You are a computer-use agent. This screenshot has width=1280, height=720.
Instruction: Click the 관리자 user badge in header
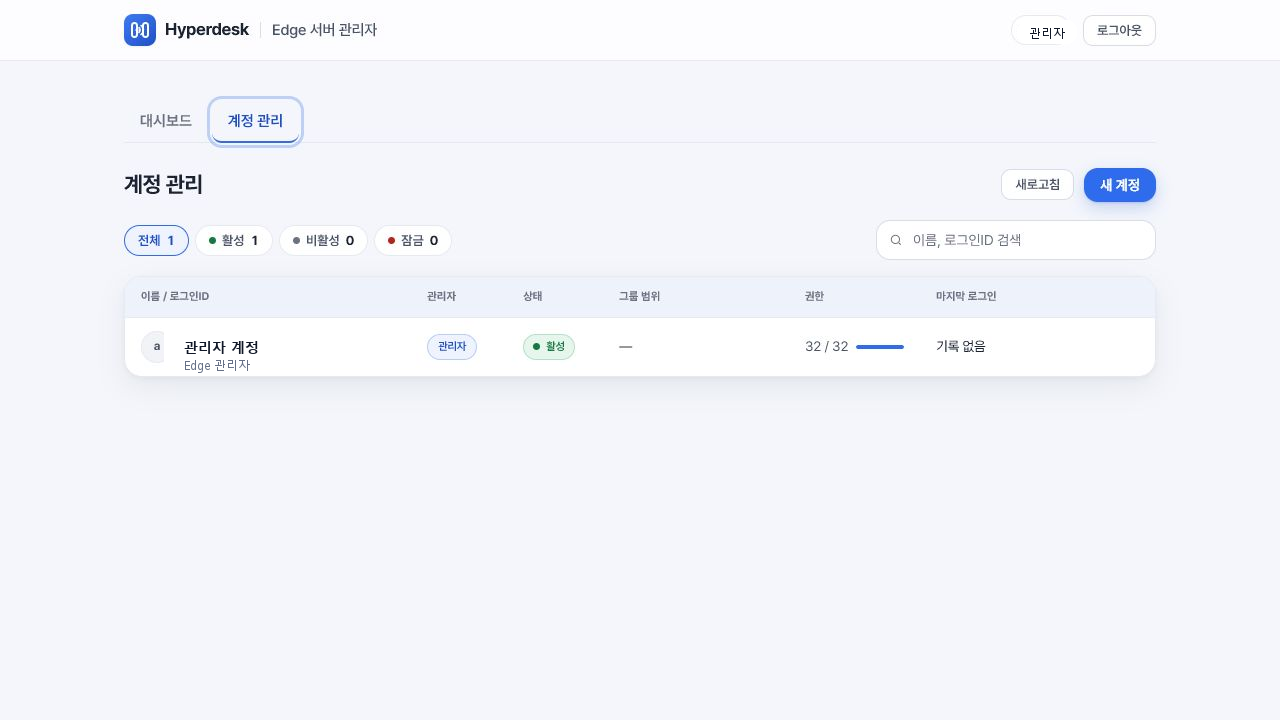click(1042, 31)
